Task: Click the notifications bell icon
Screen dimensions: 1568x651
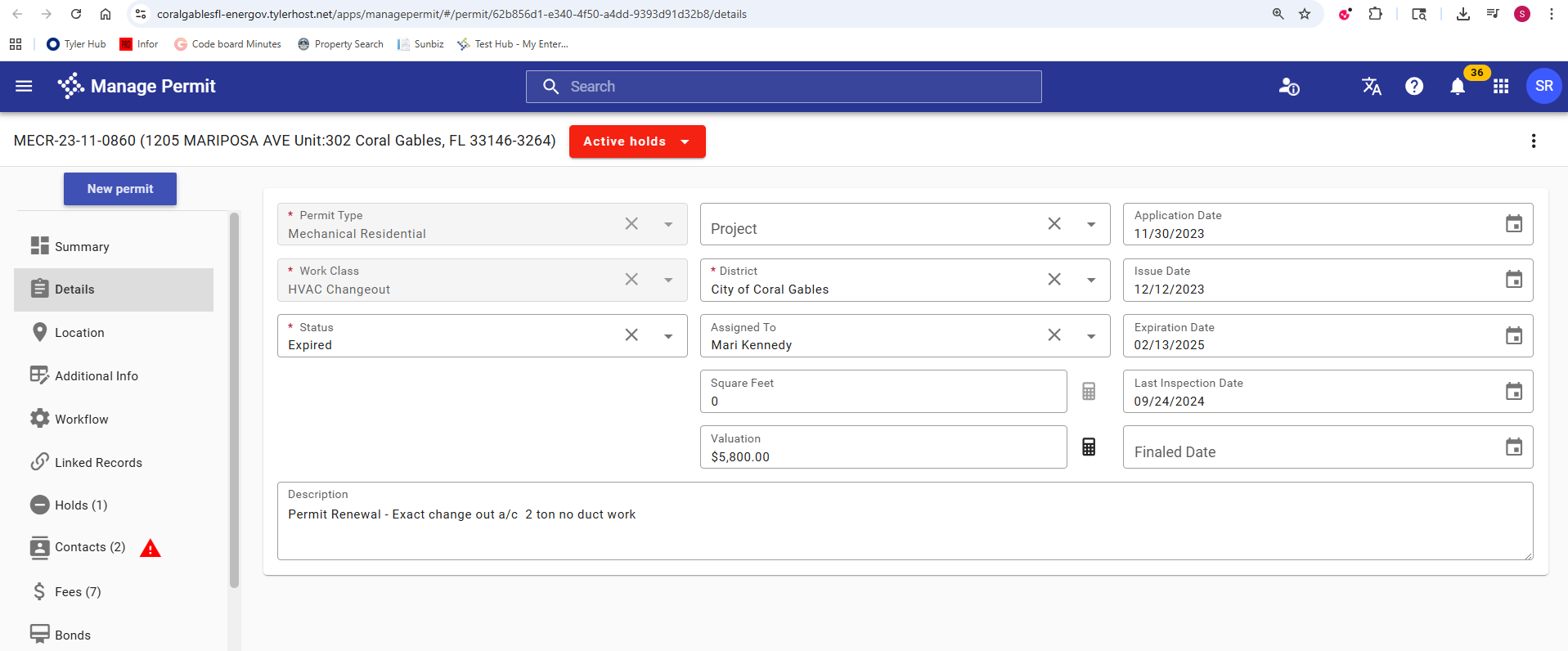Action: (1457, 87)
